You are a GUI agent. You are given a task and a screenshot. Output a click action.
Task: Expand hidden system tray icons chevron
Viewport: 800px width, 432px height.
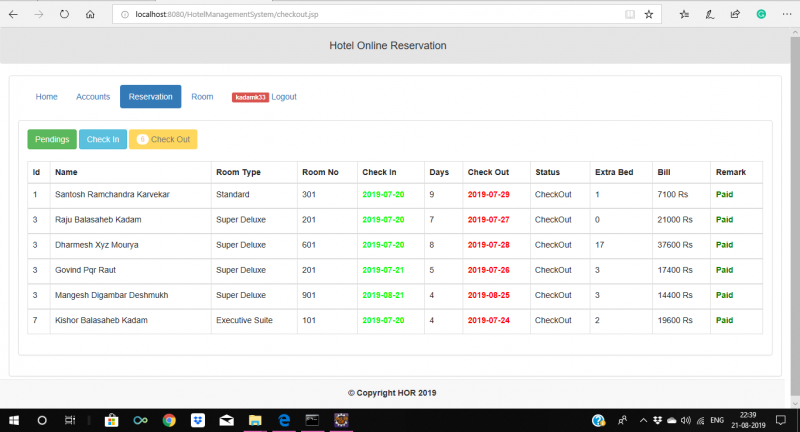click(643, 421)
